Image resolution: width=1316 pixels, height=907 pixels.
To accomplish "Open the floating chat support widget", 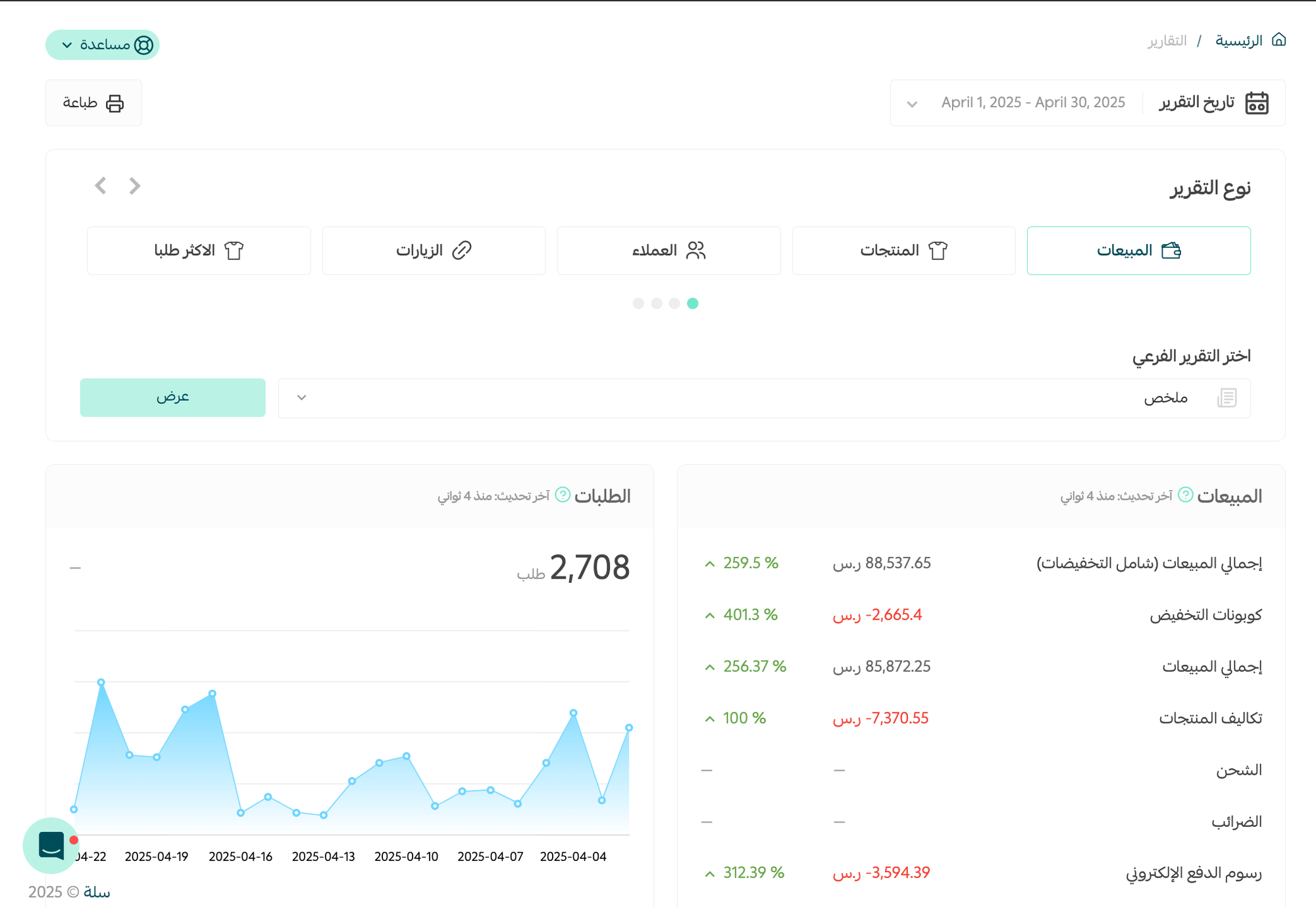I will click(51, 845).
